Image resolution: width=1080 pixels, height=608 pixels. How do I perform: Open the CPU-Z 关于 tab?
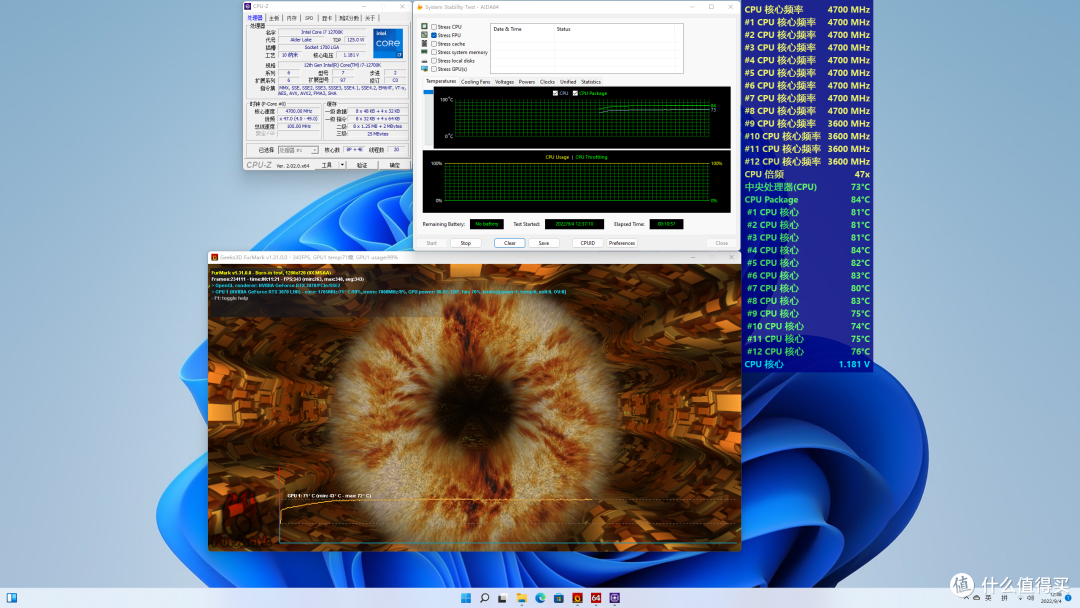click(x=371, y=18)
